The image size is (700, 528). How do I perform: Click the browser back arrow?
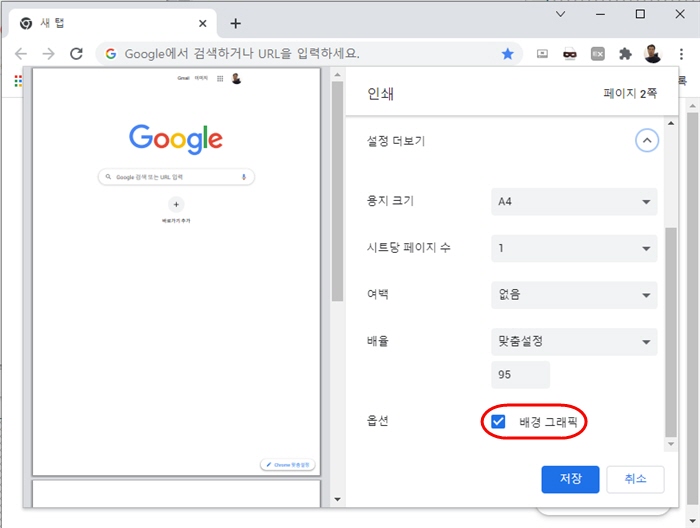pos(21,54)
